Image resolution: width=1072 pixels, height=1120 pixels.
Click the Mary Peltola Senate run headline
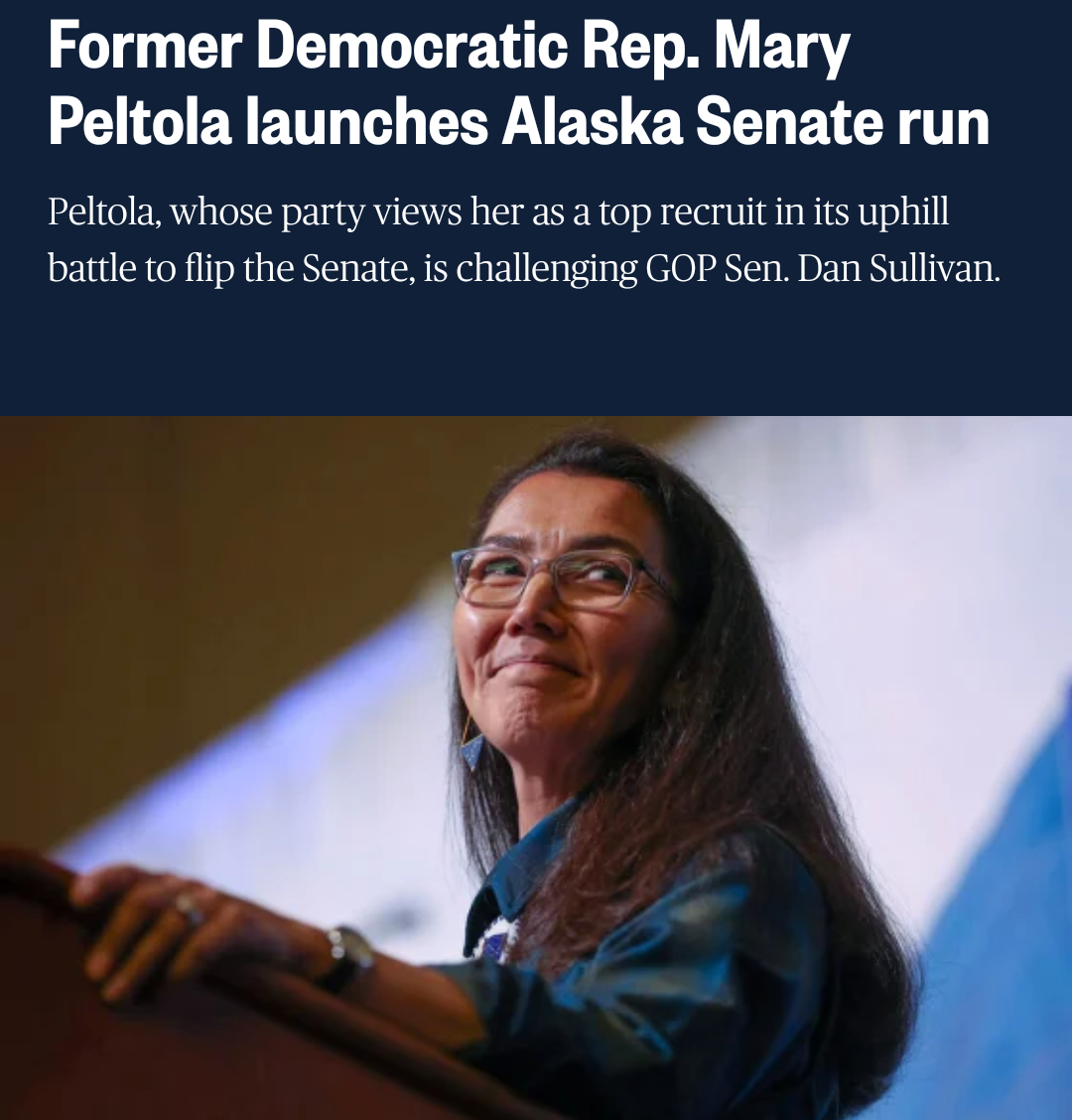519,83
